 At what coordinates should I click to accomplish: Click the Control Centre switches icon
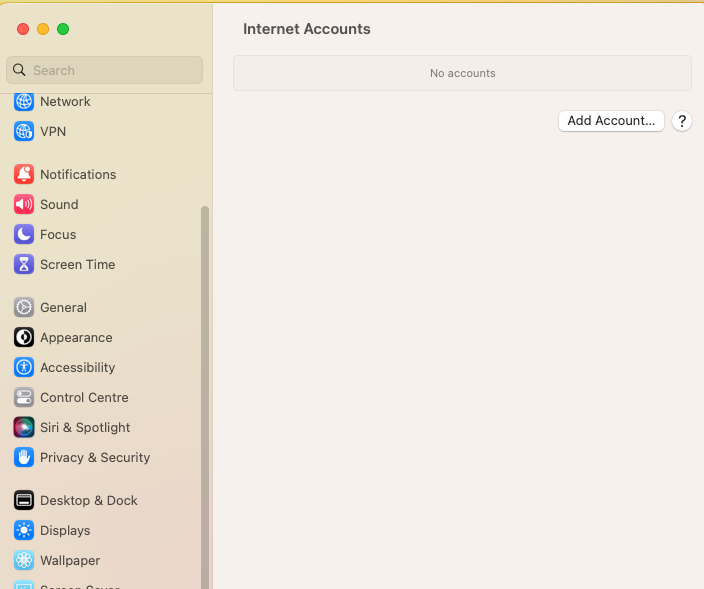(x=24, y=397)
